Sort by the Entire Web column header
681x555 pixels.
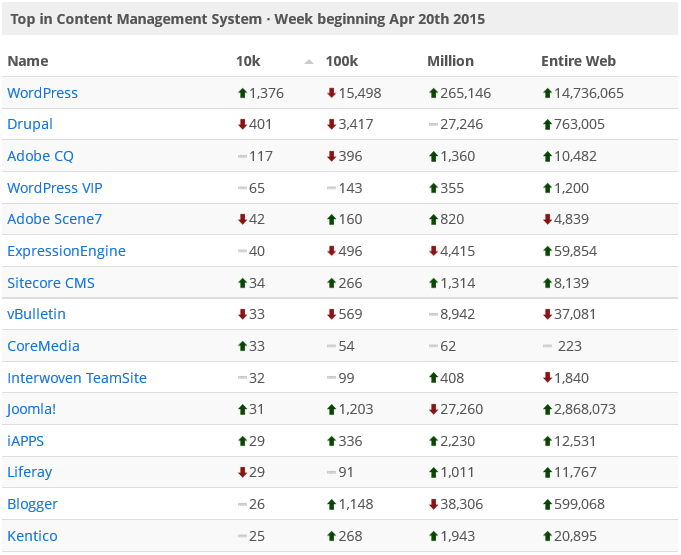(578, 61)
